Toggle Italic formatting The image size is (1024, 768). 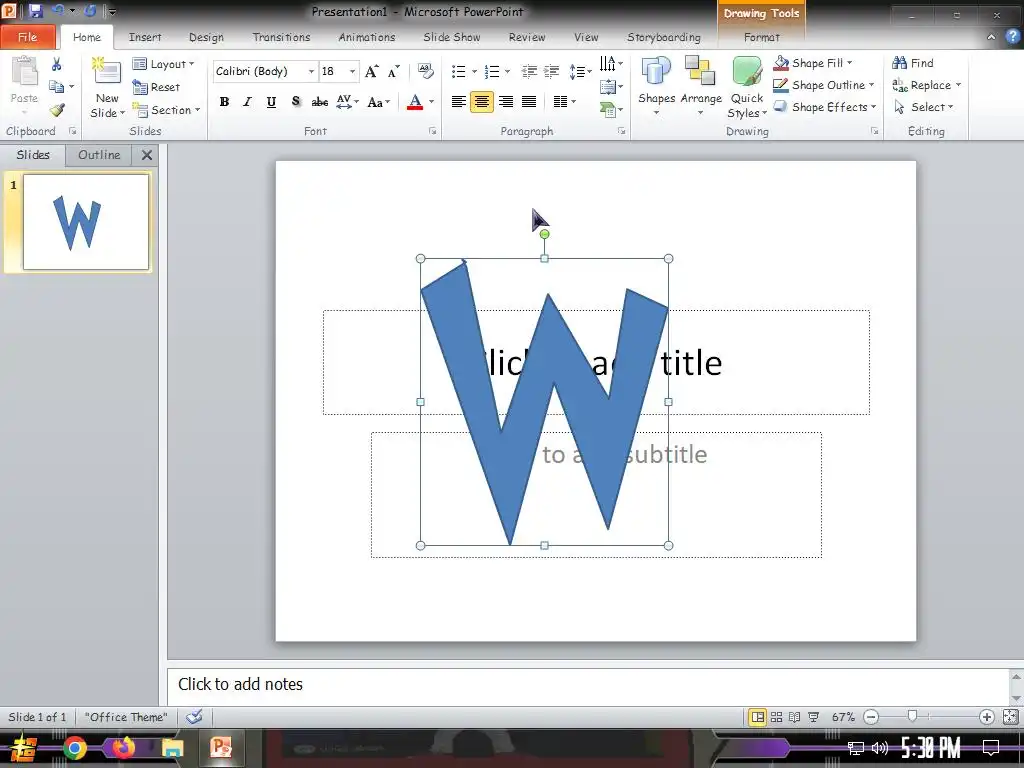coord(247,101)
